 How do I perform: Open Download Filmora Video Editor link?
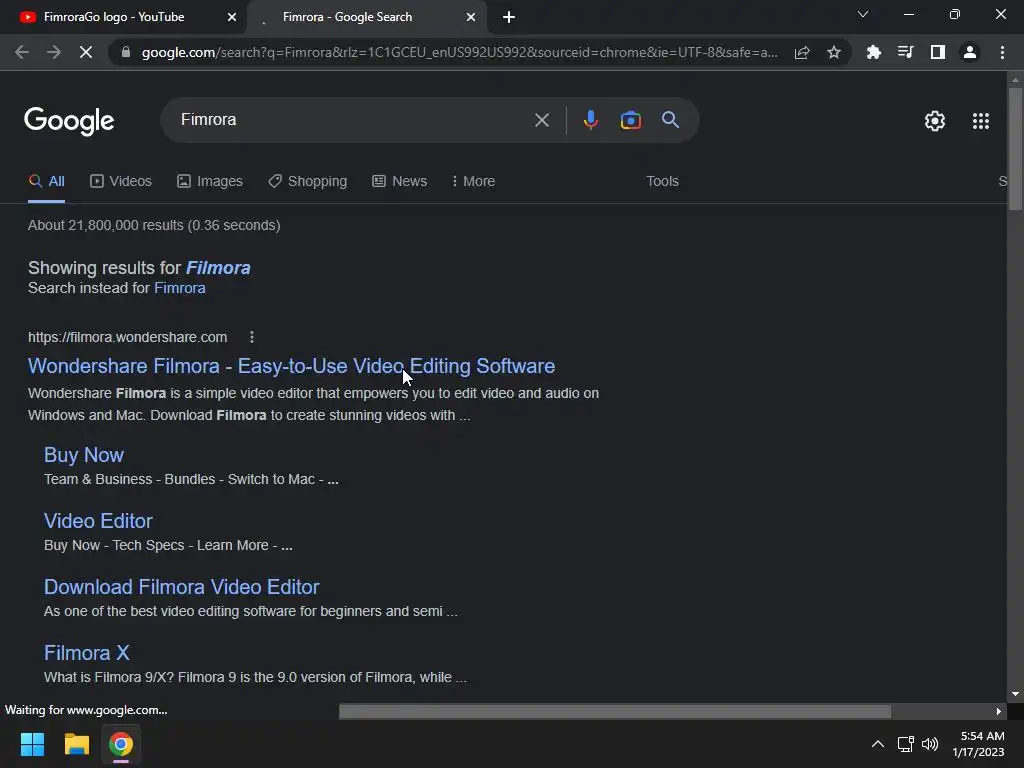coord(182,586)
